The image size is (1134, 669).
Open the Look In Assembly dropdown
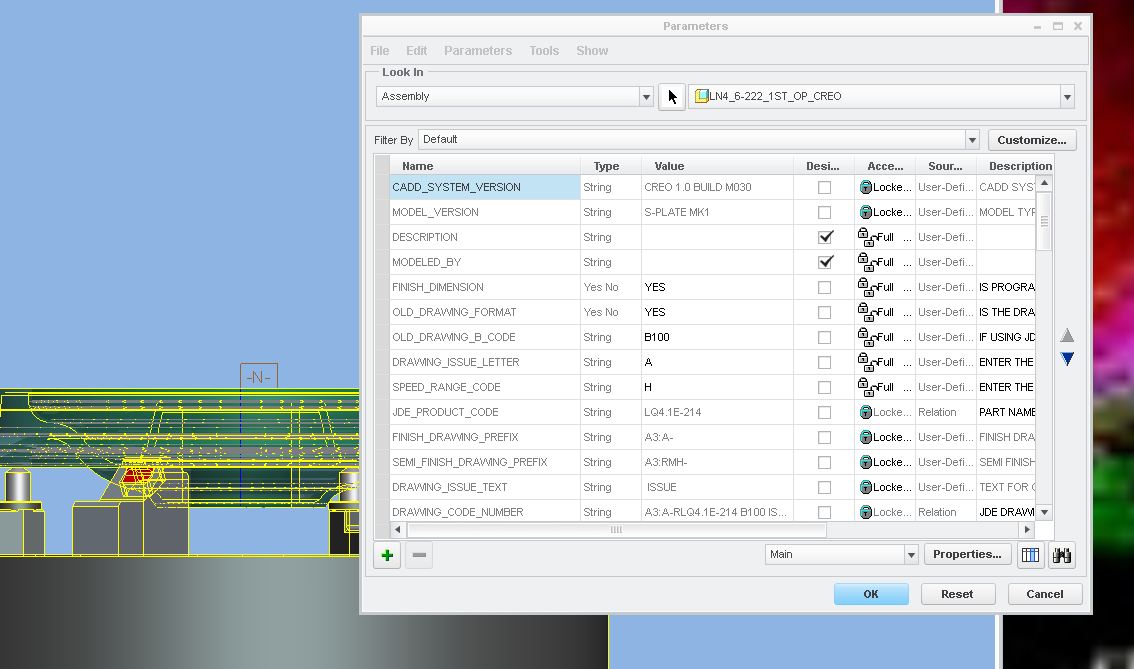coord(646,96)
